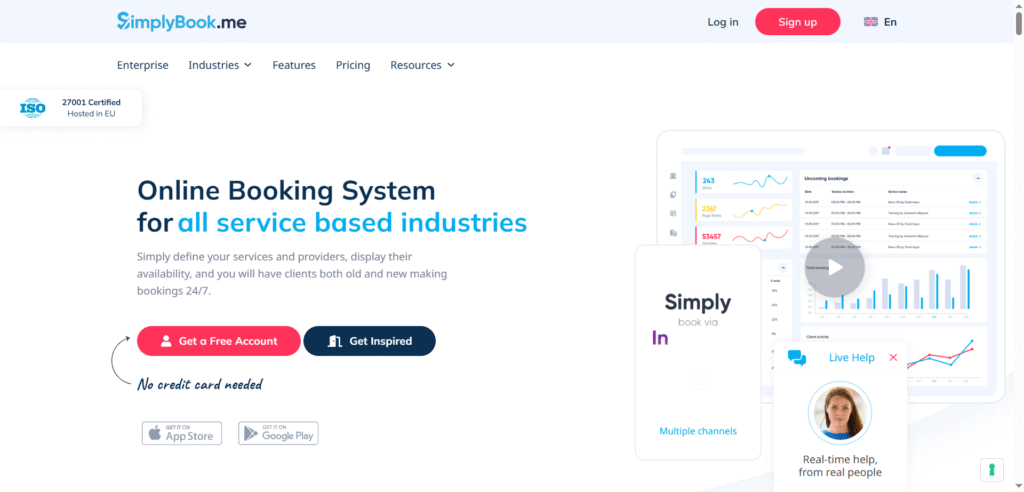1024x492 pixels.
Task: Click the Live Help title text
Action: tap(852, 357)
